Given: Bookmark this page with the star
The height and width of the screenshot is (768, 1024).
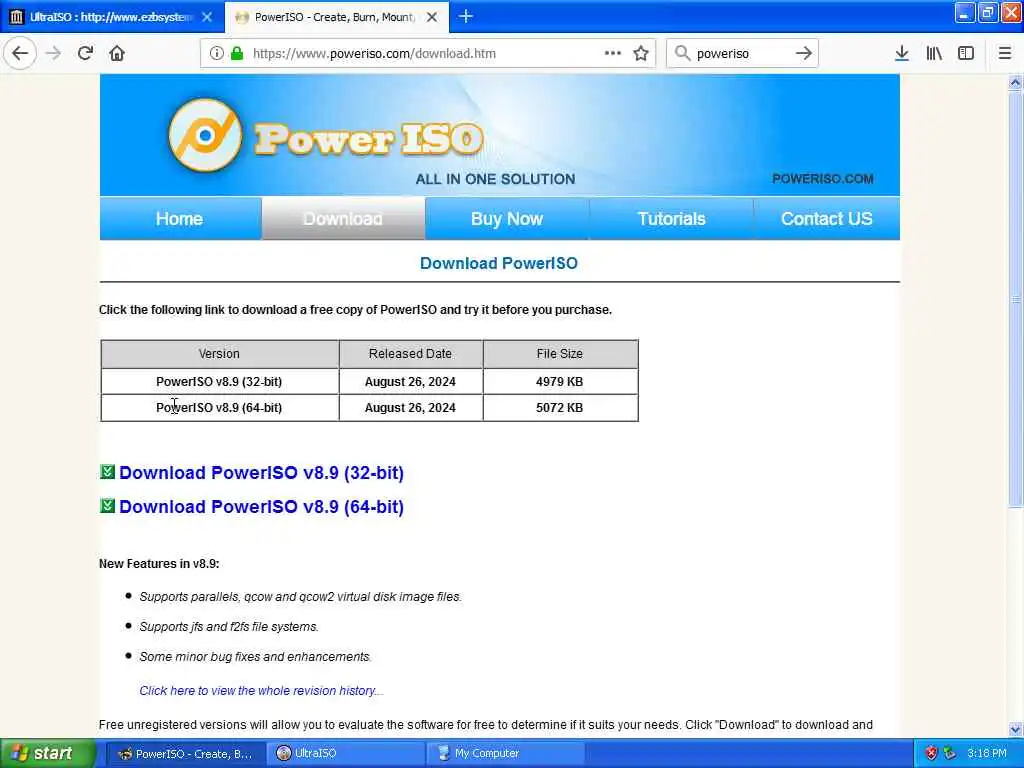Looking at the screenshot, I should pos(641,53).
